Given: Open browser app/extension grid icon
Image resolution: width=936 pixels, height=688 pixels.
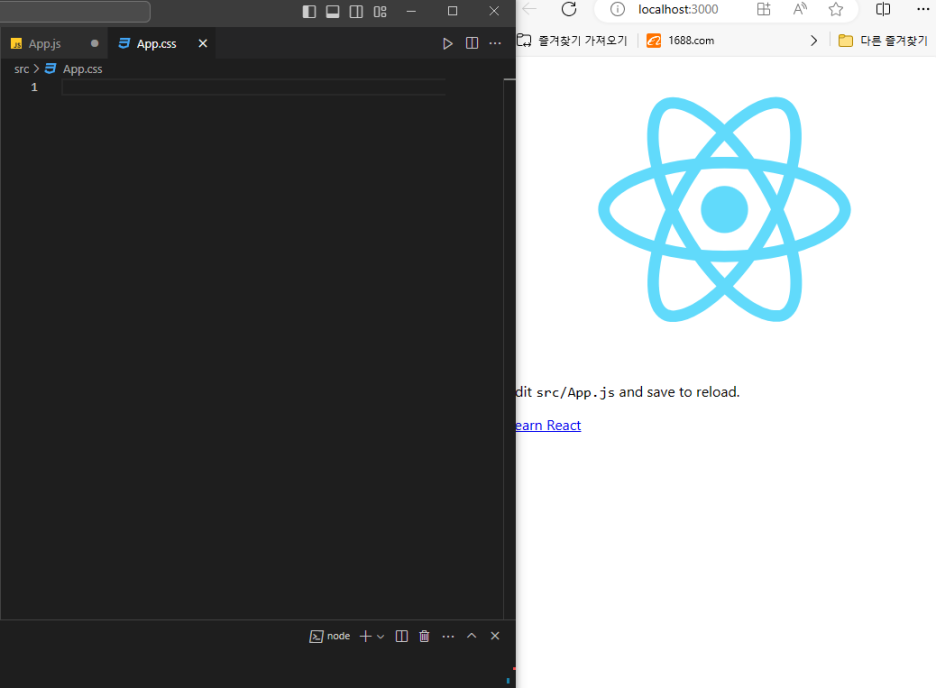Looking at the screenshot, I should (763, 9).
